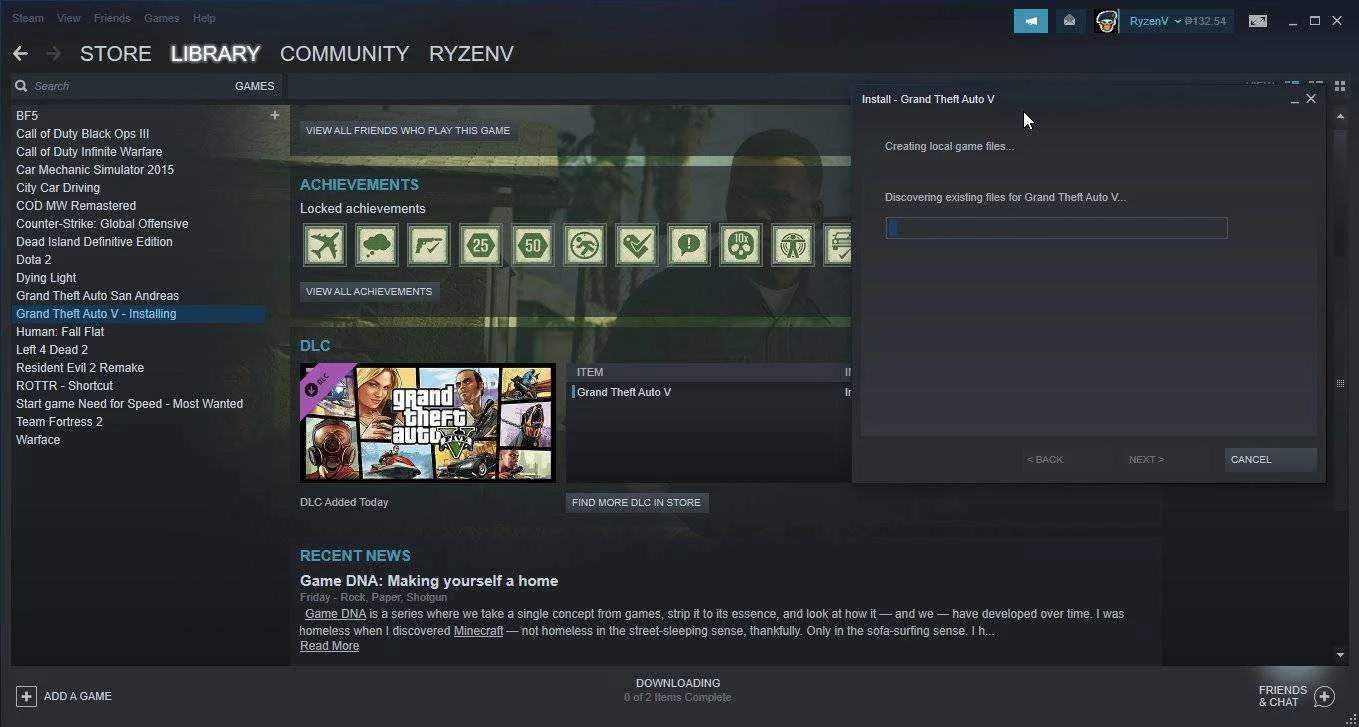Screen dimensions: 1359x727
Task: Click the underlined Game DNA link
Action: click(335, 614)
